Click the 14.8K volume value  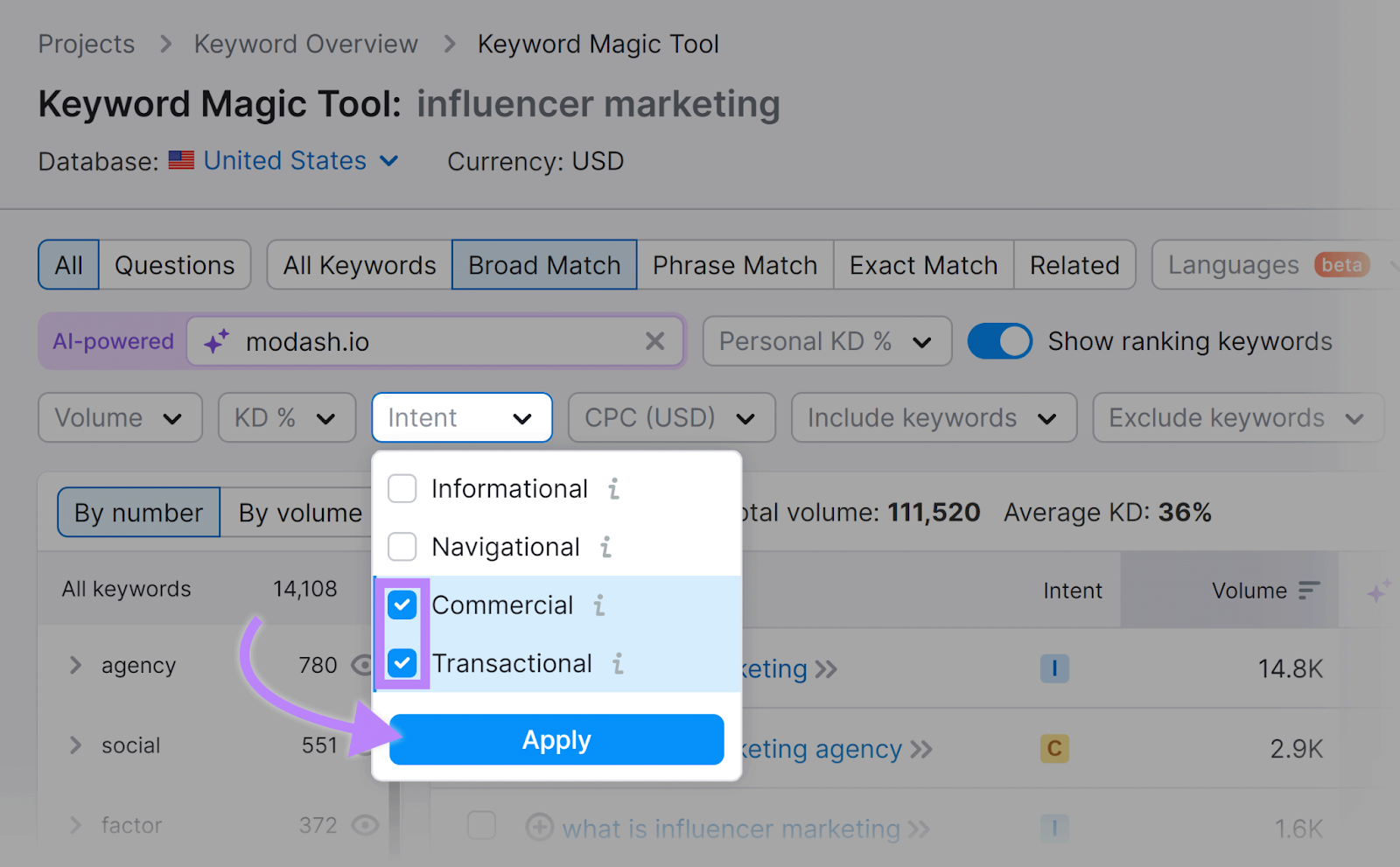pyautogui.click(x=1291, y=669)
